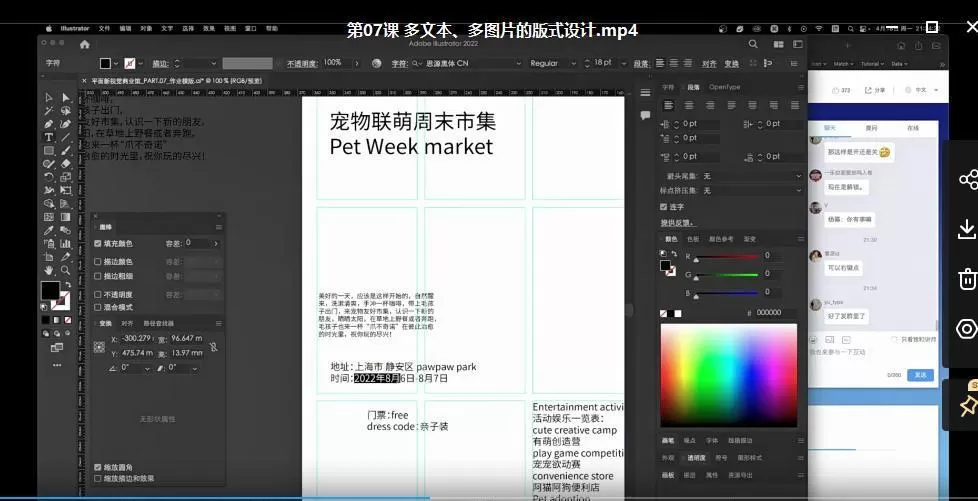Toggle the constrain proportions link icon
The image size is (978, 501).
click(213, 346)
